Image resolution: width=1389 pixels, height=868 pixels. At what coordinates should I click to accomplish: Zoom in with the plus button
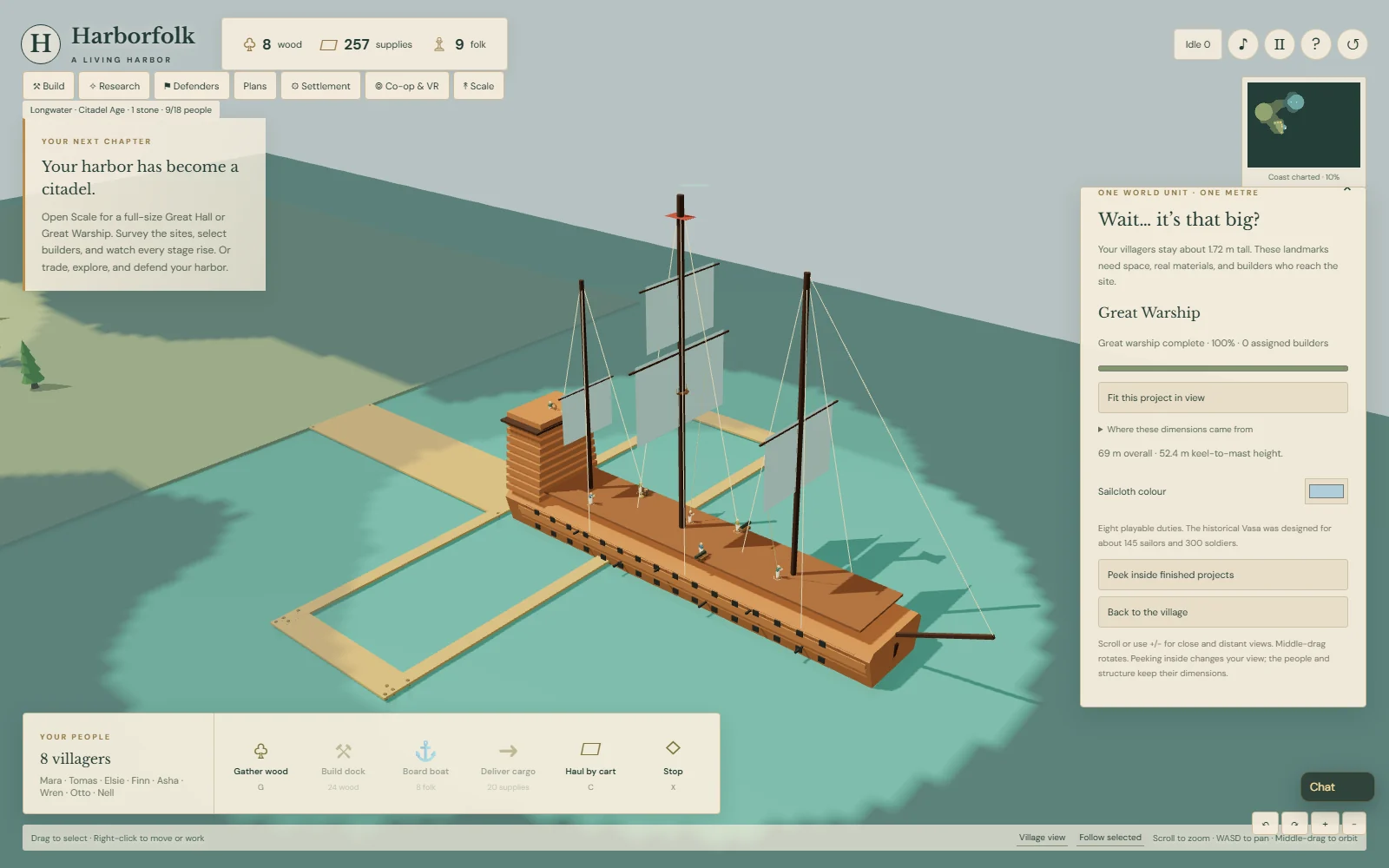click(1325, 824)
